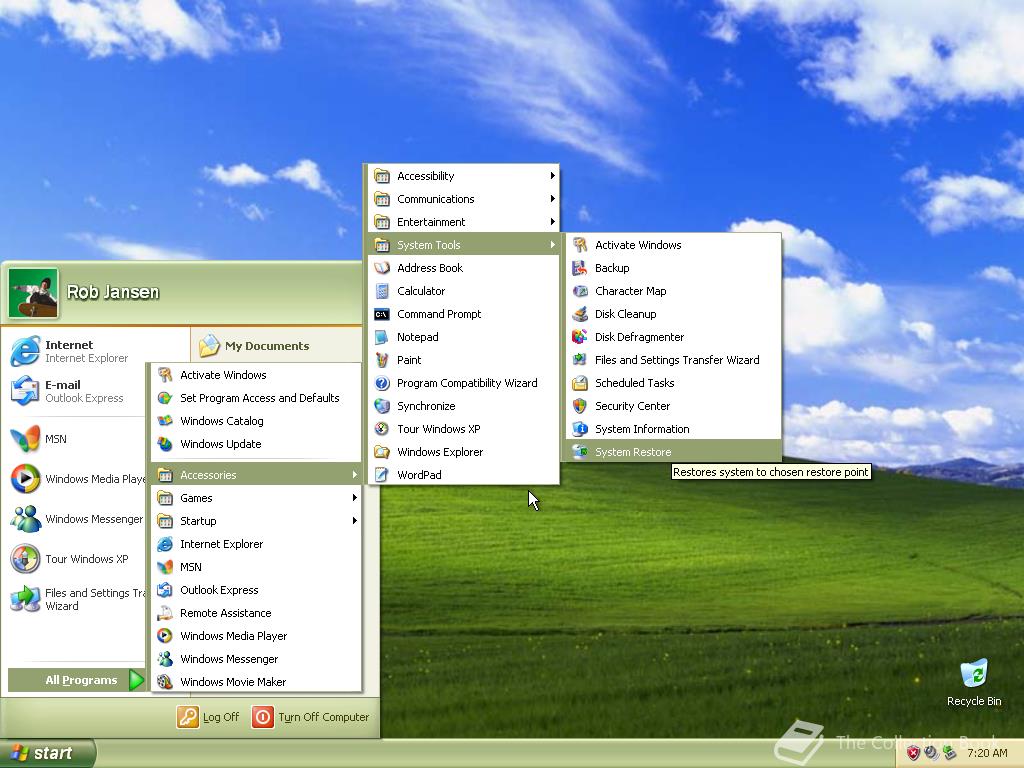Expand the Accessories folder
The height and width of the screenshot is (768, 1024).
click(256, 475)
